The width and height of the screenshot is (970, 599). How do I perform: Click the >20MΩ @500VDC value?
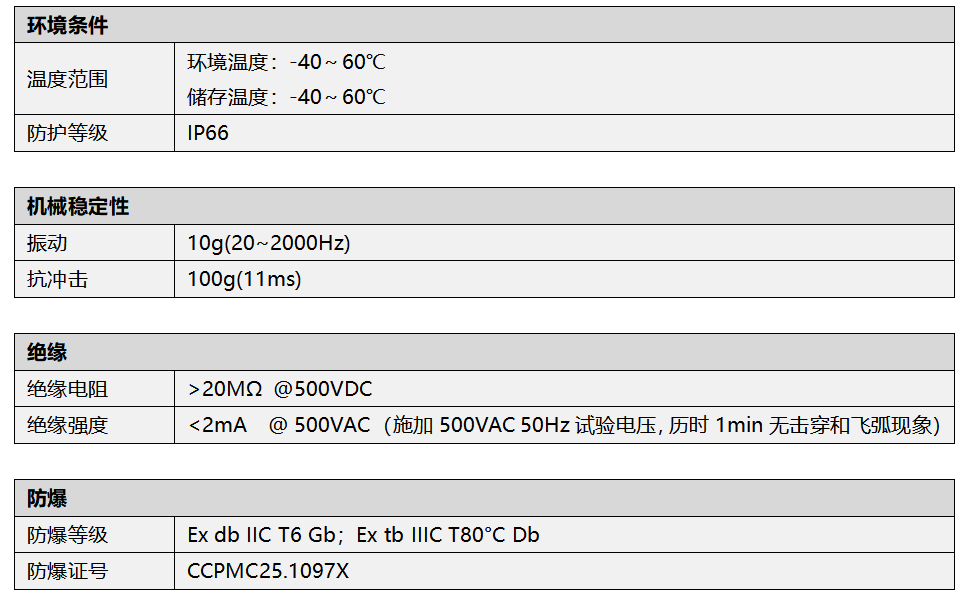[280, 389]
